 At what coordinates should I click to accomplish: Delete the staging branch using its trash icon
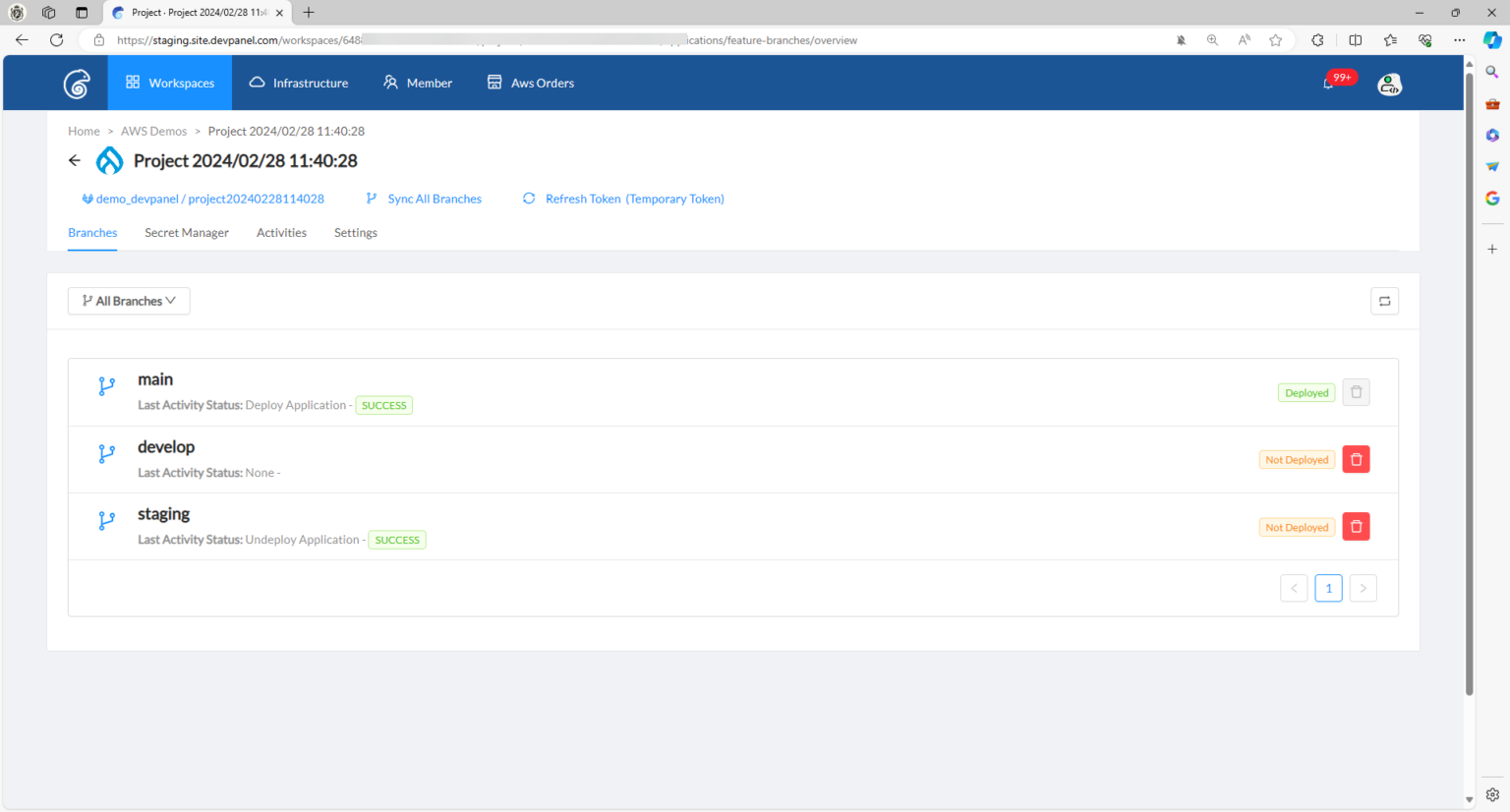pyautogui.click(x=1356, y=526)
